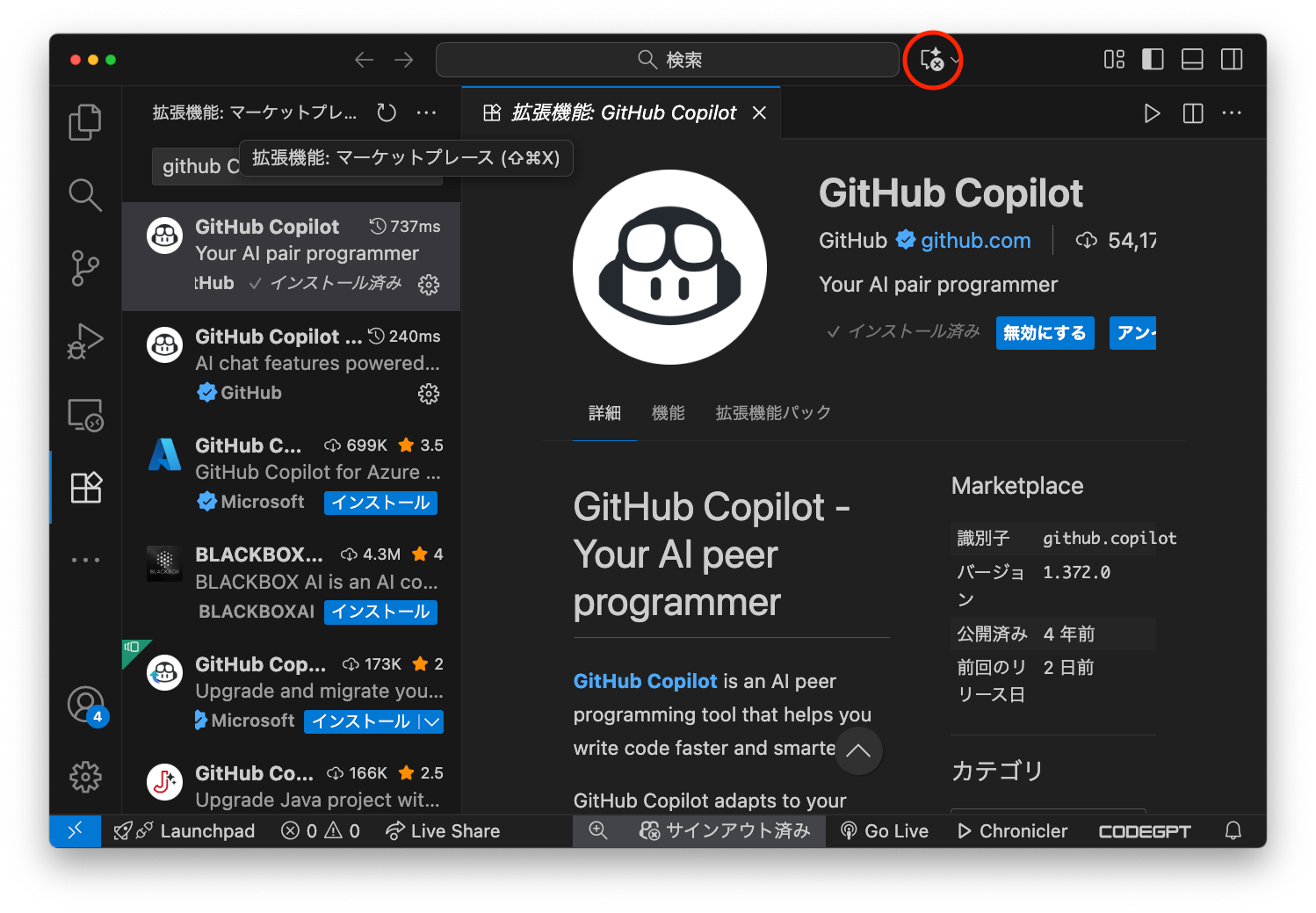Switch to the 機能 tab
Image resolution: width=1316 pixels, height=913 pixels.
click(x=669, y=413)
